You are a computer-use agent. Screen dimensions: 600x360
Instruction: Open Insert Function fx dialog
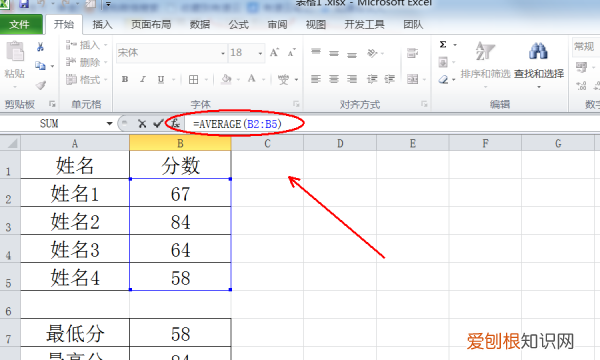point(175,123)
